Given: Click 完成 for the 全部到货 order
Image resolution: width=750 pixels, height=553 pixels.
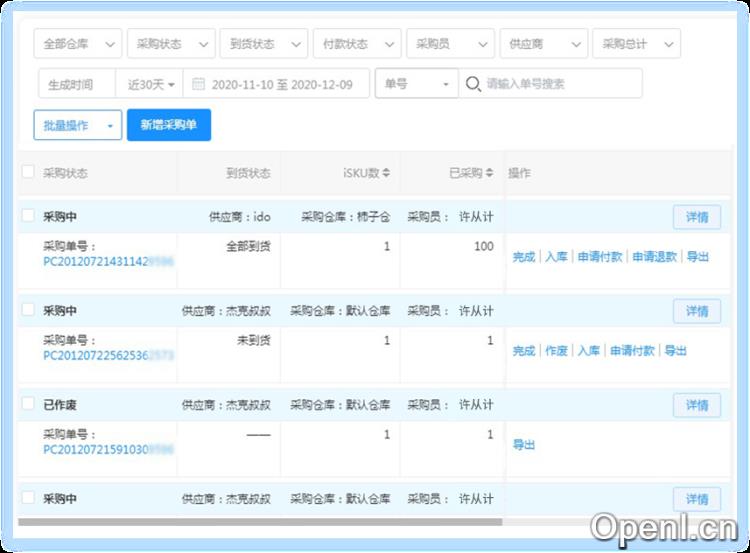Looking at the screenshot, I should tap(524, 257).
